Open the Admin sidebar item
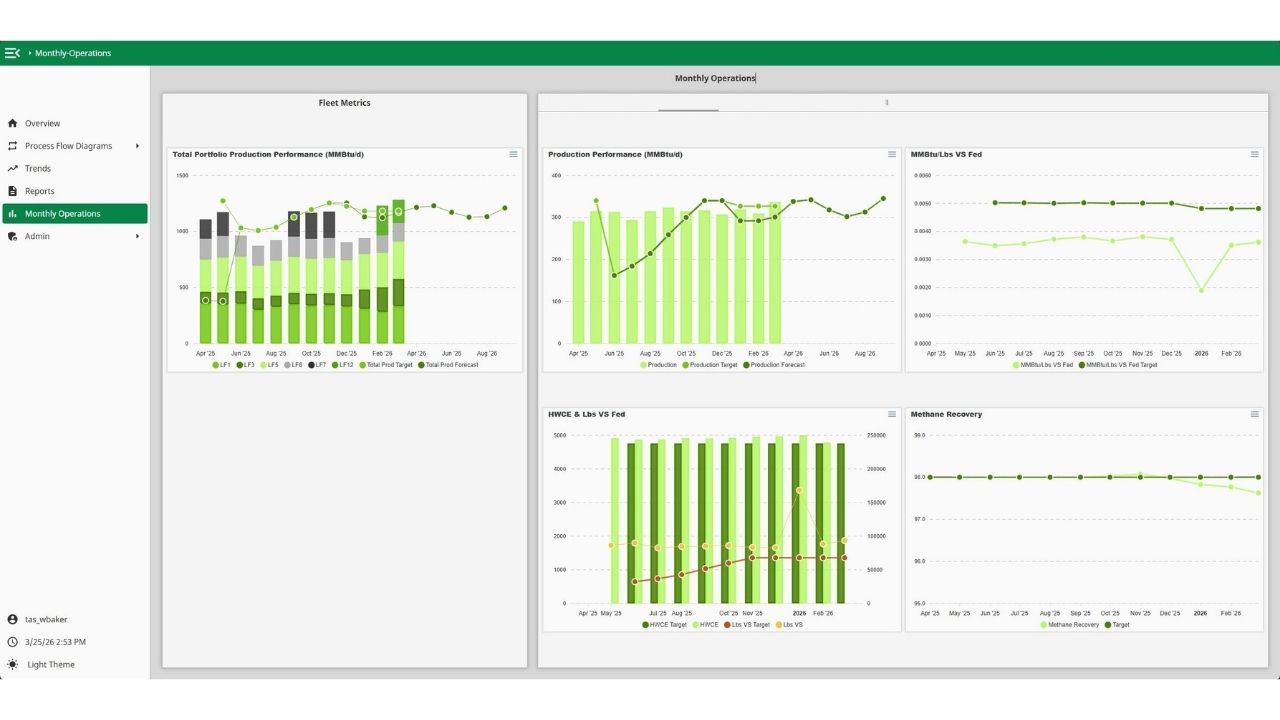This screenshot has width=1280, height=720. click(37, 237)
